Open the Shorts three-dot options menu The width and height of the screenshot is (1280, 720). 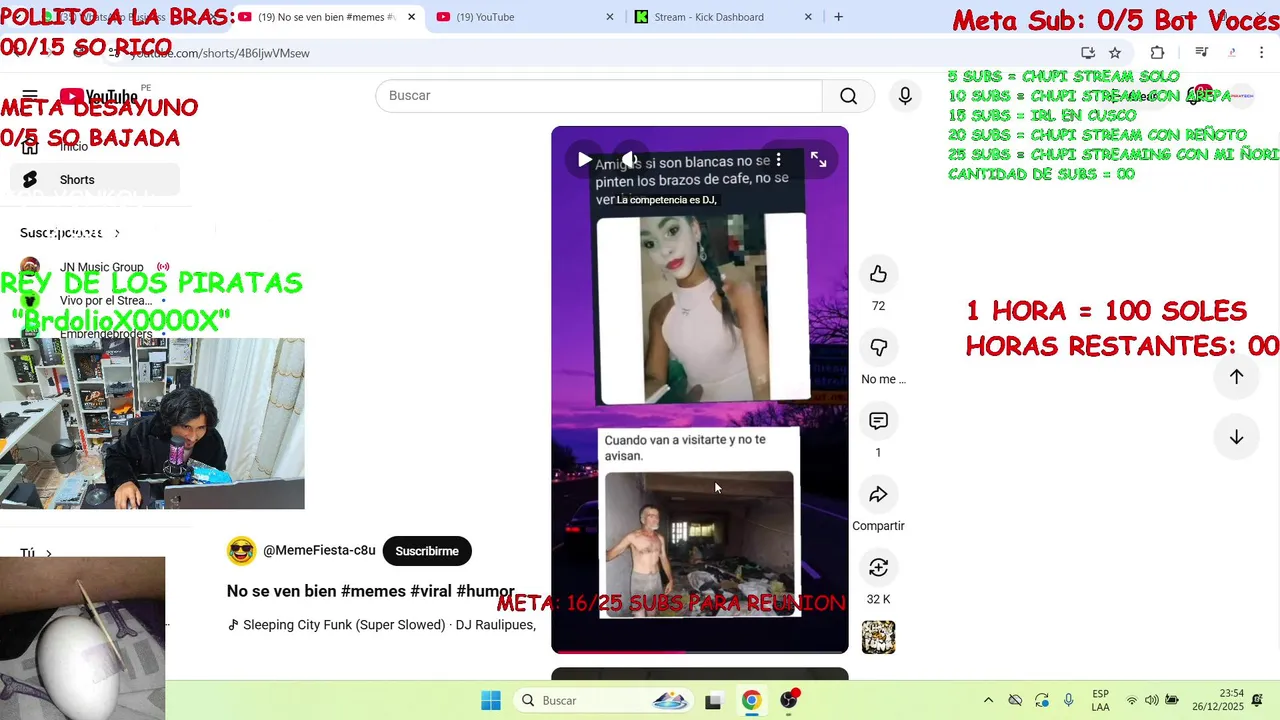click(779, 160)
